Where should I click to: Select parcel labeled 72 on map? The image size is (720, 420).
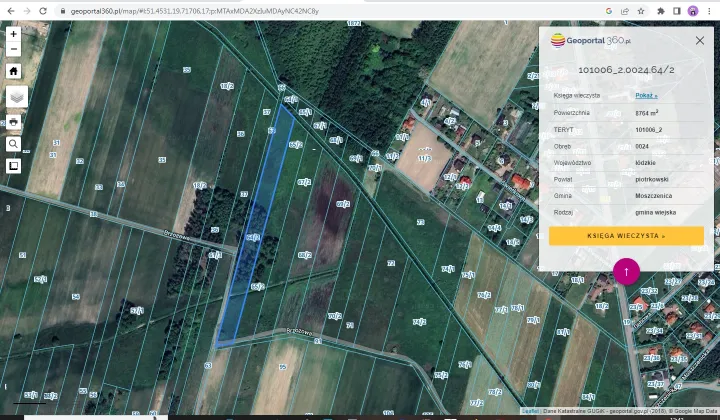click(391, 263)
